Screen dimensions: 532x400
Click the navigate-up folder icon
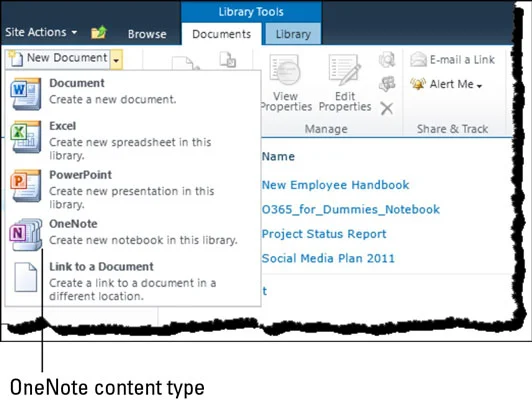pos(99,33)
